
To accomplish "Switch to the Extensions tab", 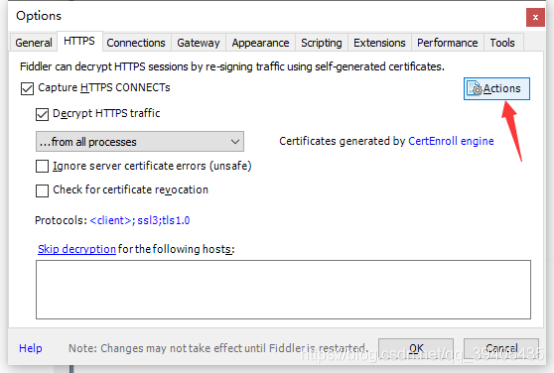I will point(379,43).
